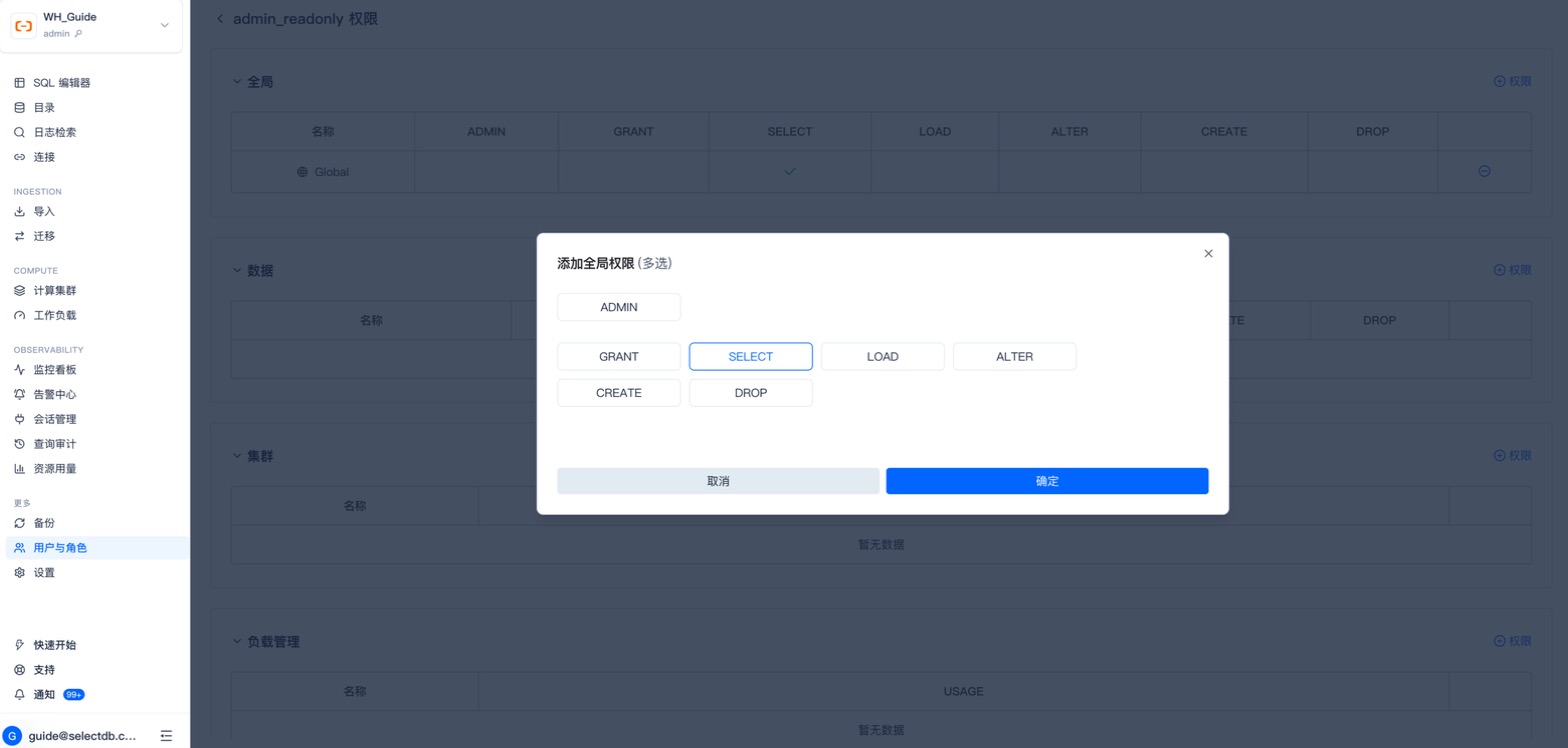Click the USAGE column header
The image size is (1568, 748).
point(964,692)
